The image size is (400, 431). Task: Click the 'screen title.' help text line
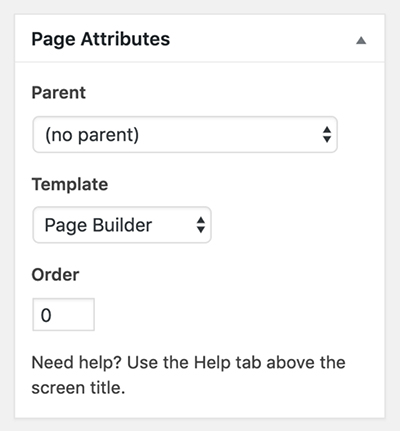click(78, 388)
